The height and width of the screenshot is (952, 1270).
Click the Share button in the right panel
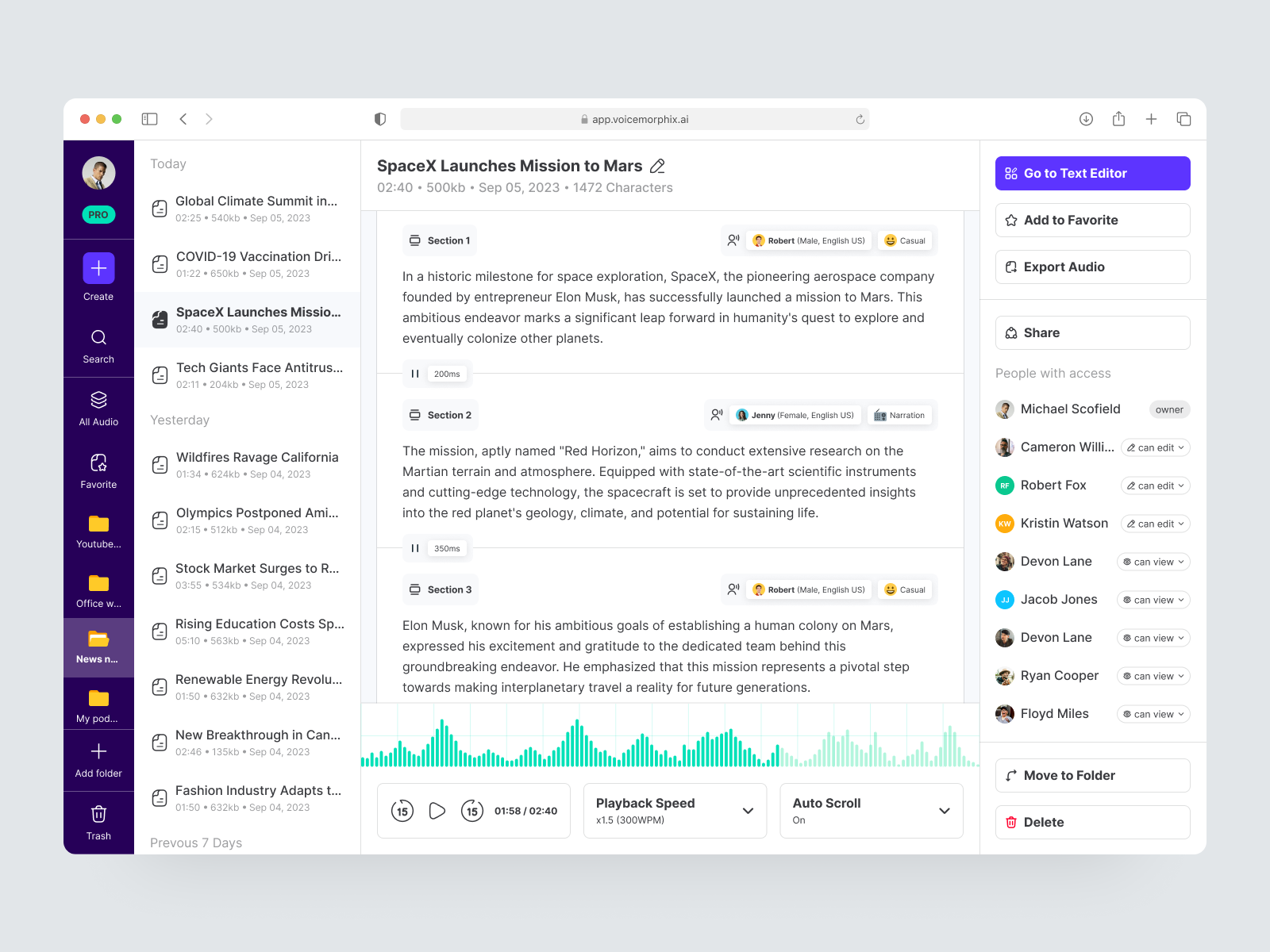1092,332
